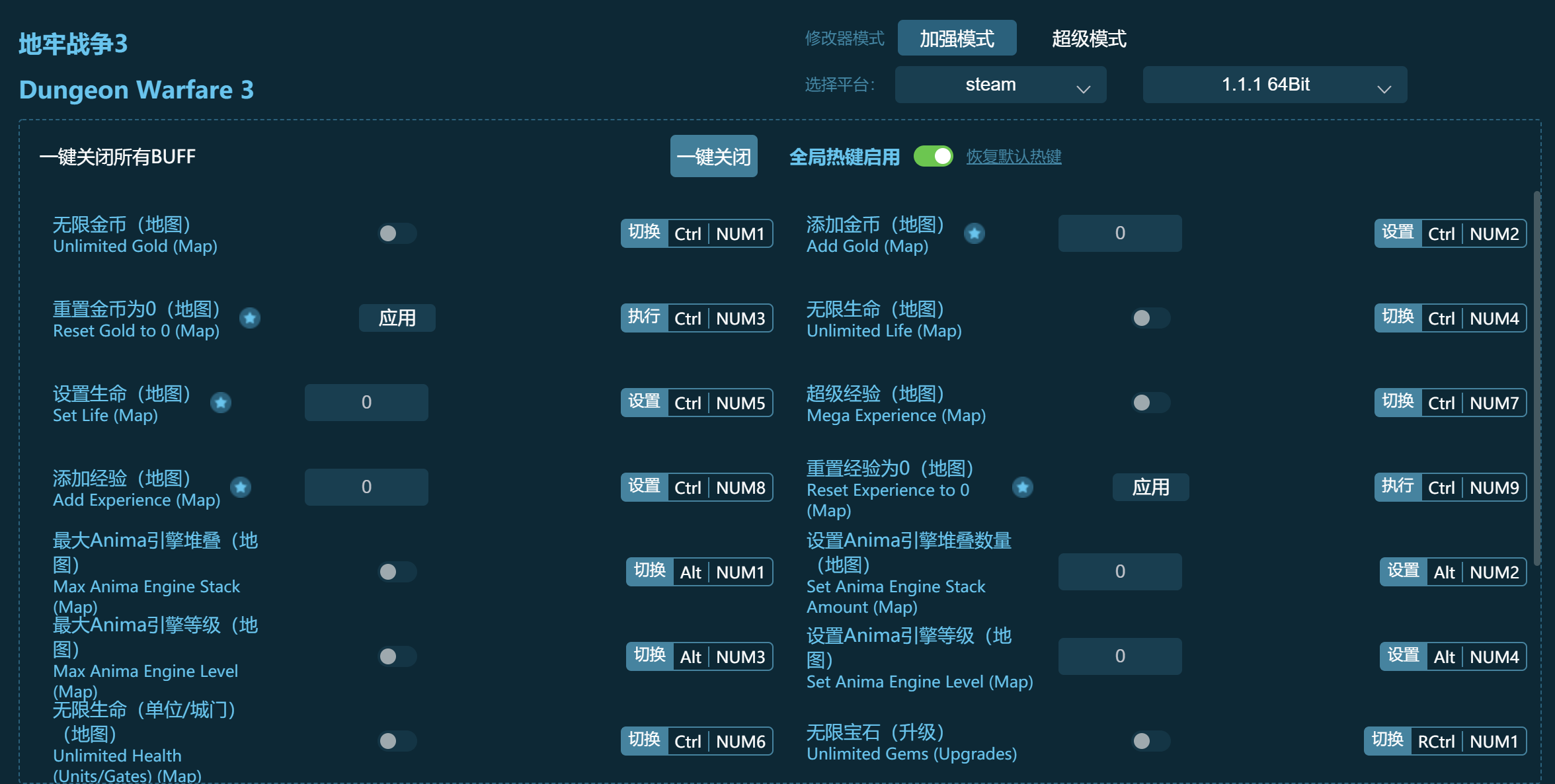Click 切换 button for Mega Experience hotkey

(1398, 403)
